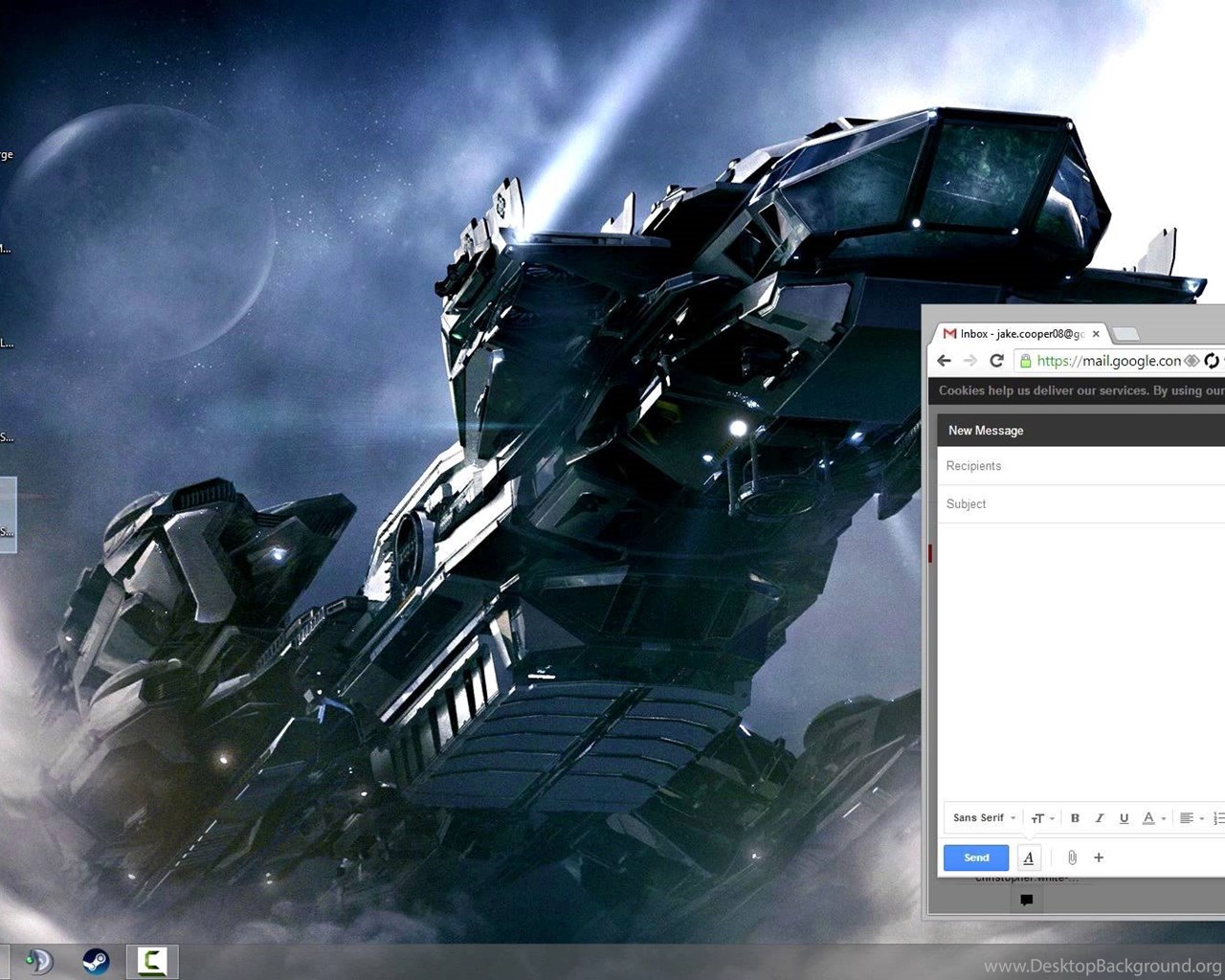Attach a file with the paperclip icon
Viewport: 1225px width, 980px height.
tap(1072, 857)
